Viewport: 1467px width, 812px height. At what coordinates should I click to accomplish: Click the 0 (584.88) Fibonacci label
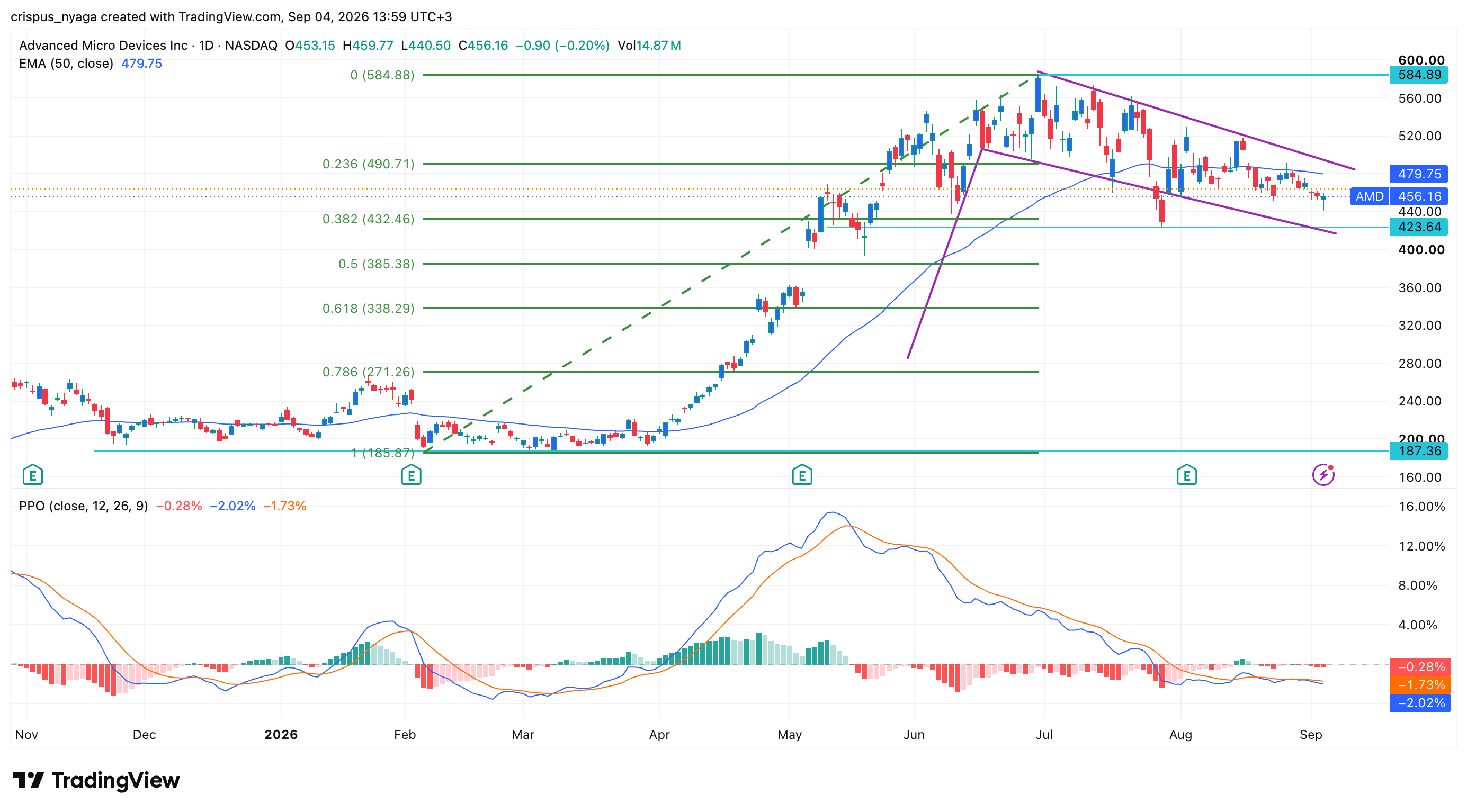coord(382,75)
